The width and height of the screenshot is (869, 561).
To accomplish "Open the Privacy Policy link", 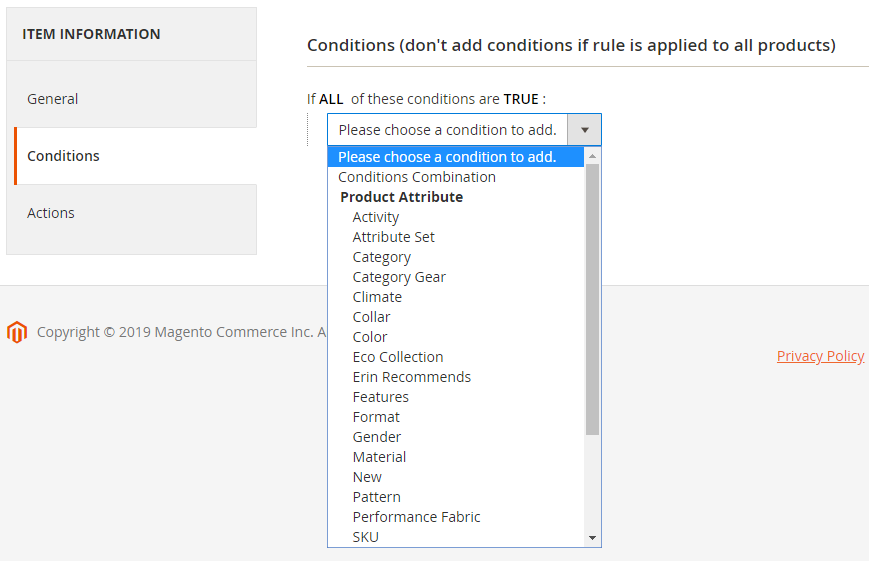I will [820, 356].
